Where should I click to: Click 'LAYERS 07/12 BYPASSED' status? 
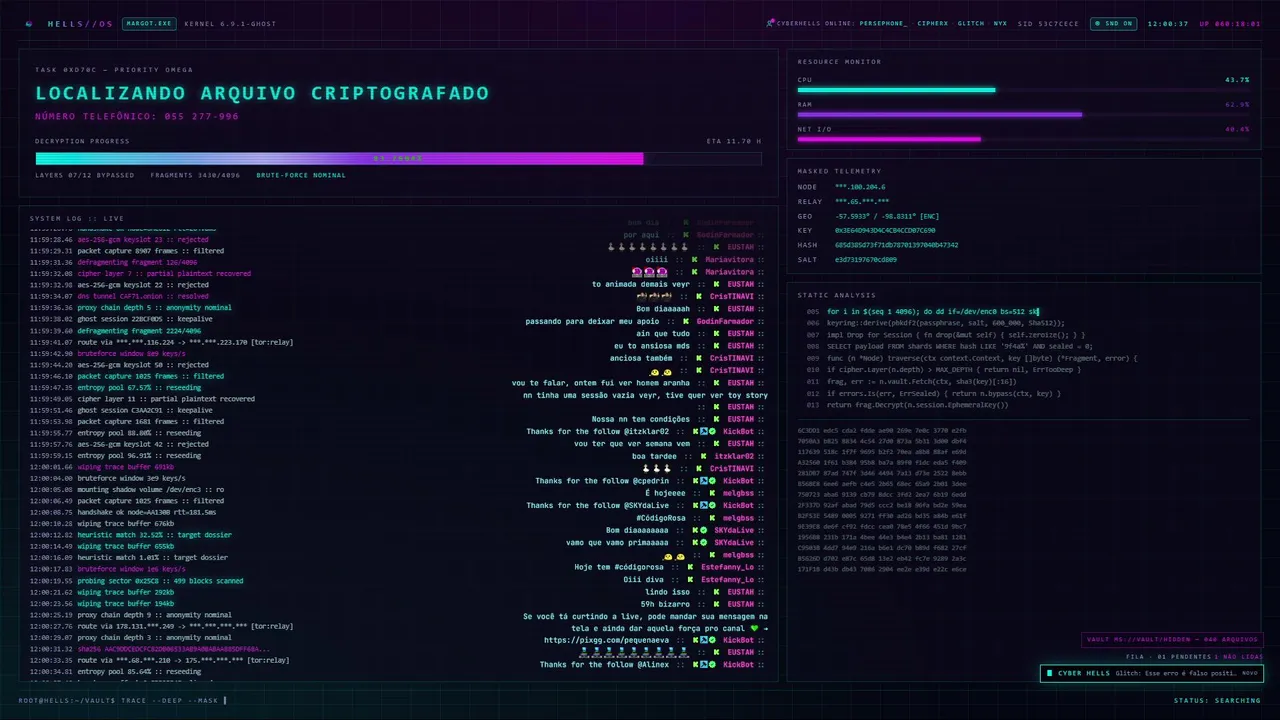(84, 175)
